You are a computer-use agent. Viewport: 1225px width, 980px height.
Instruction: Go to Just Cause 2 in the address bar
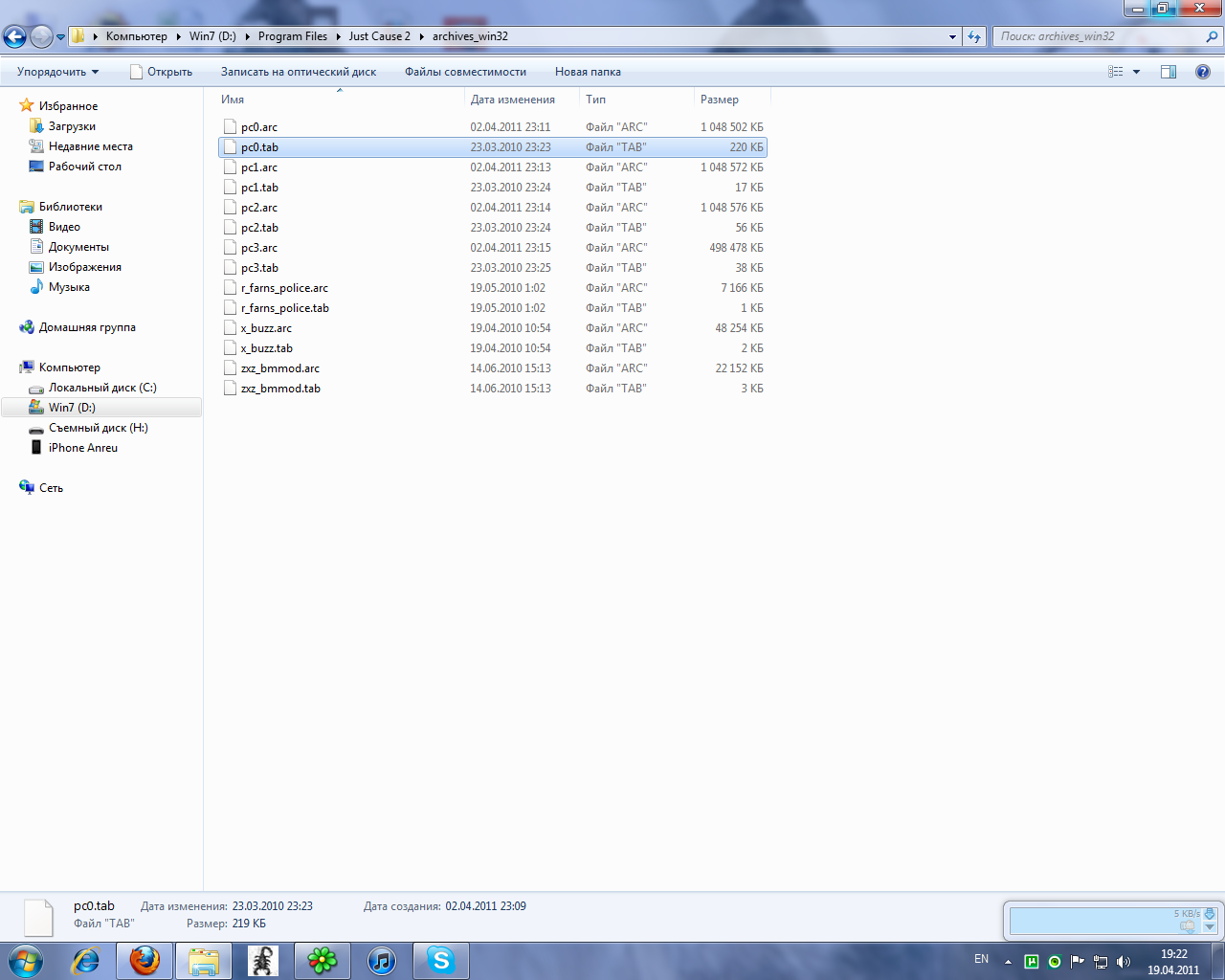[379, 36]
